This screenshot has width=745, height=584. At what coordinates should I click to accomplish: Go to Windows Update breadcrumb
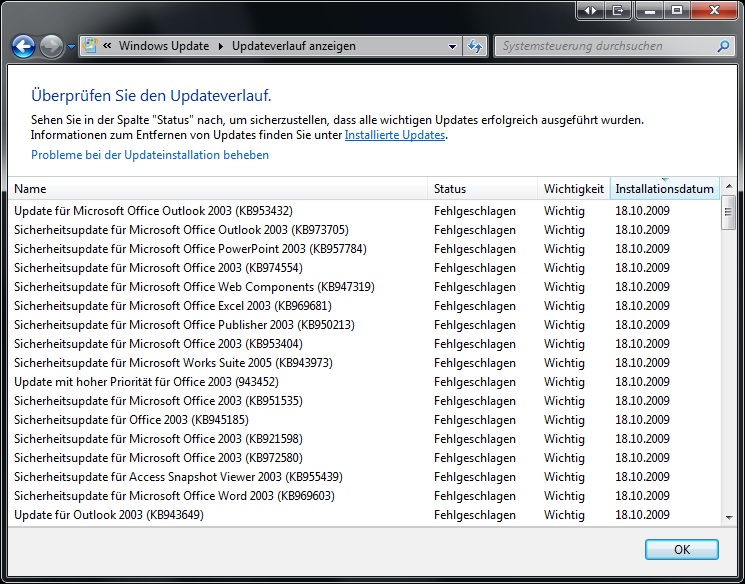click(x=164, y=46)
